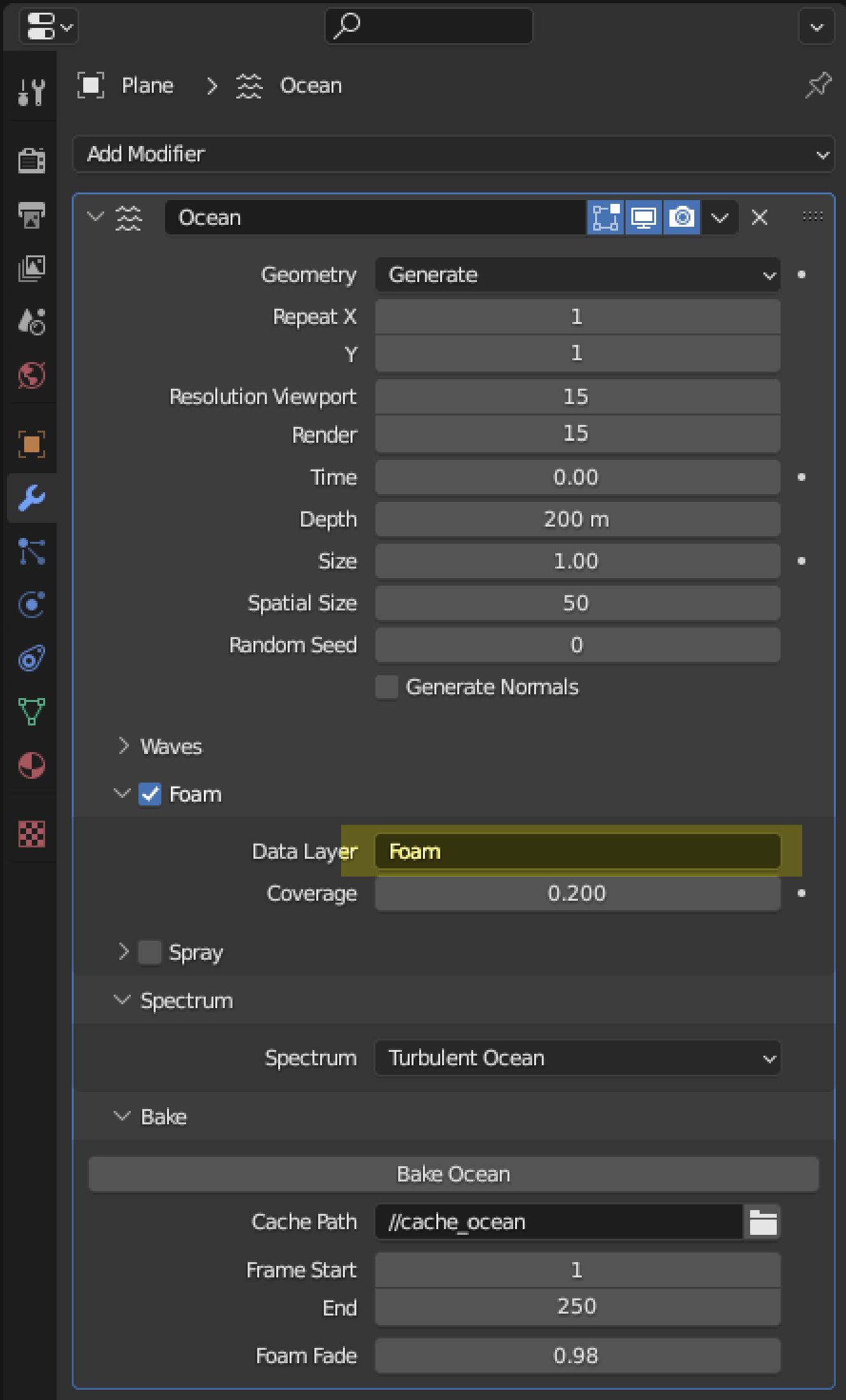Click the Repeat Y value field
846x1400 pixels.
577,353
